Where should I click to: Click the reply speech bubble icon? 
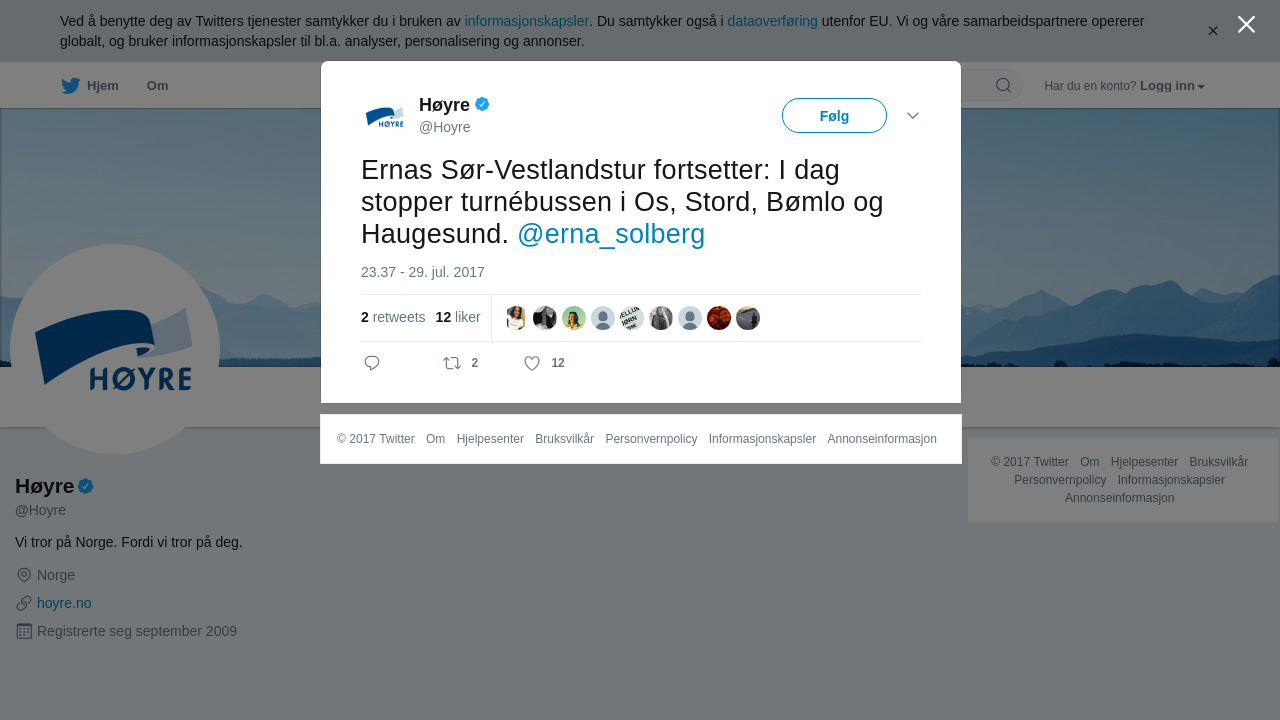click(372, 363)
